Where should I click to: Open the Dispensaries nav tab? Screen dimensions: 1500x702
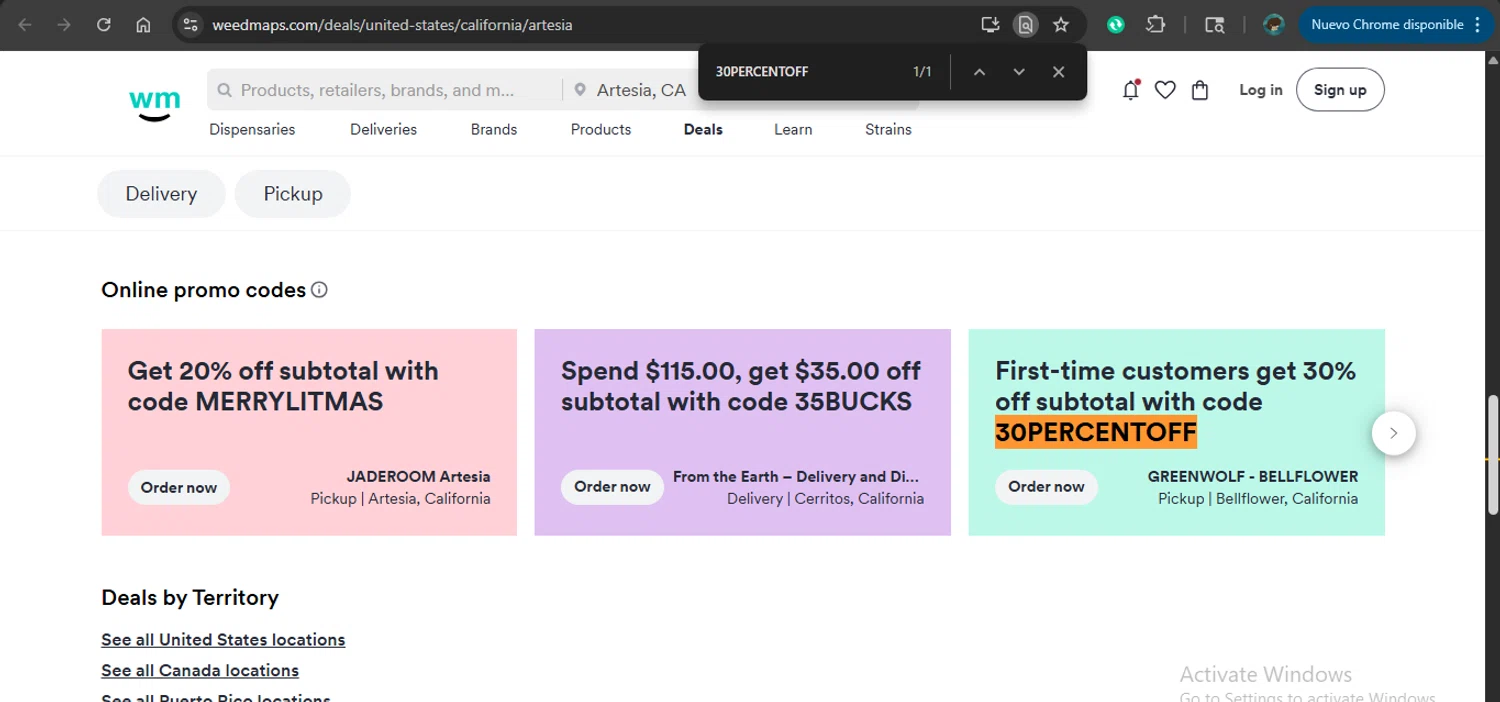click(252, 129)
